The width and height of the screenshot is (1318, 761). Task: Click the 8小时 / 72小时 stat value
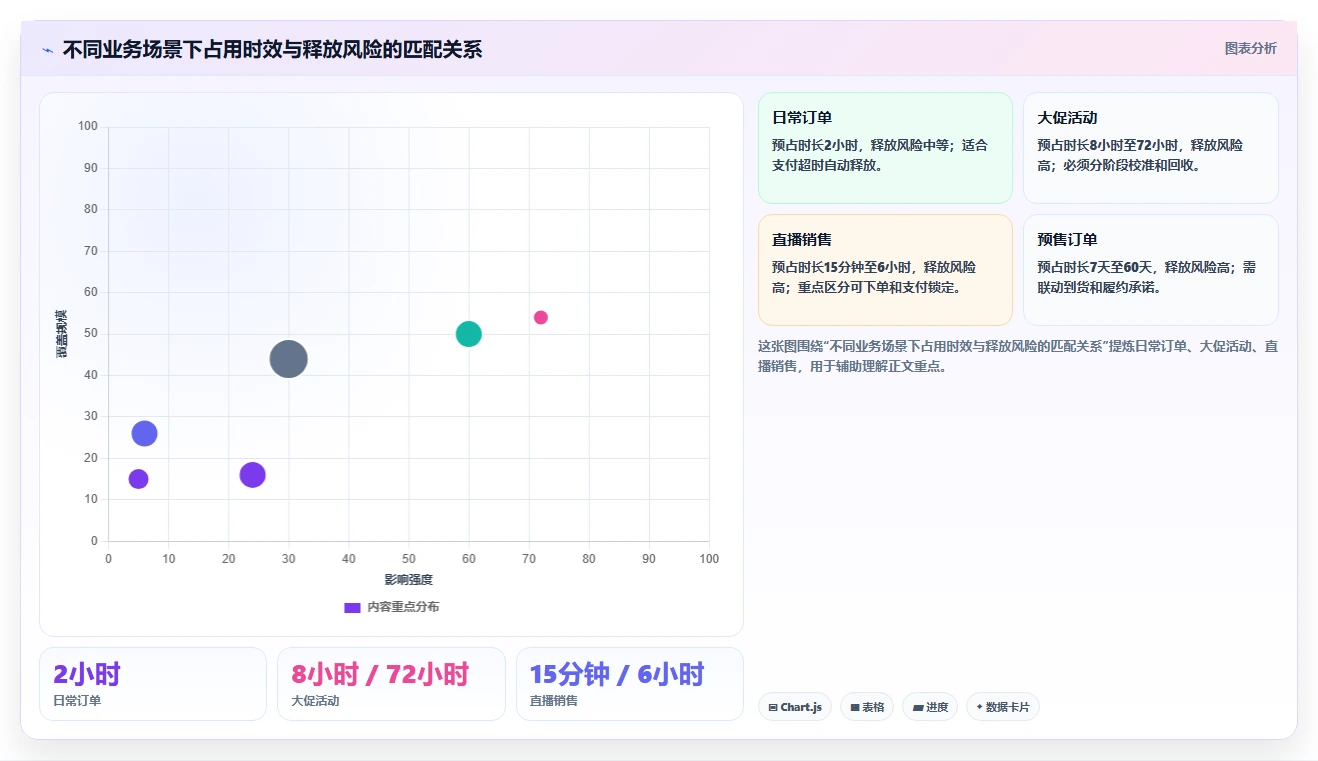tap(380, 674)
